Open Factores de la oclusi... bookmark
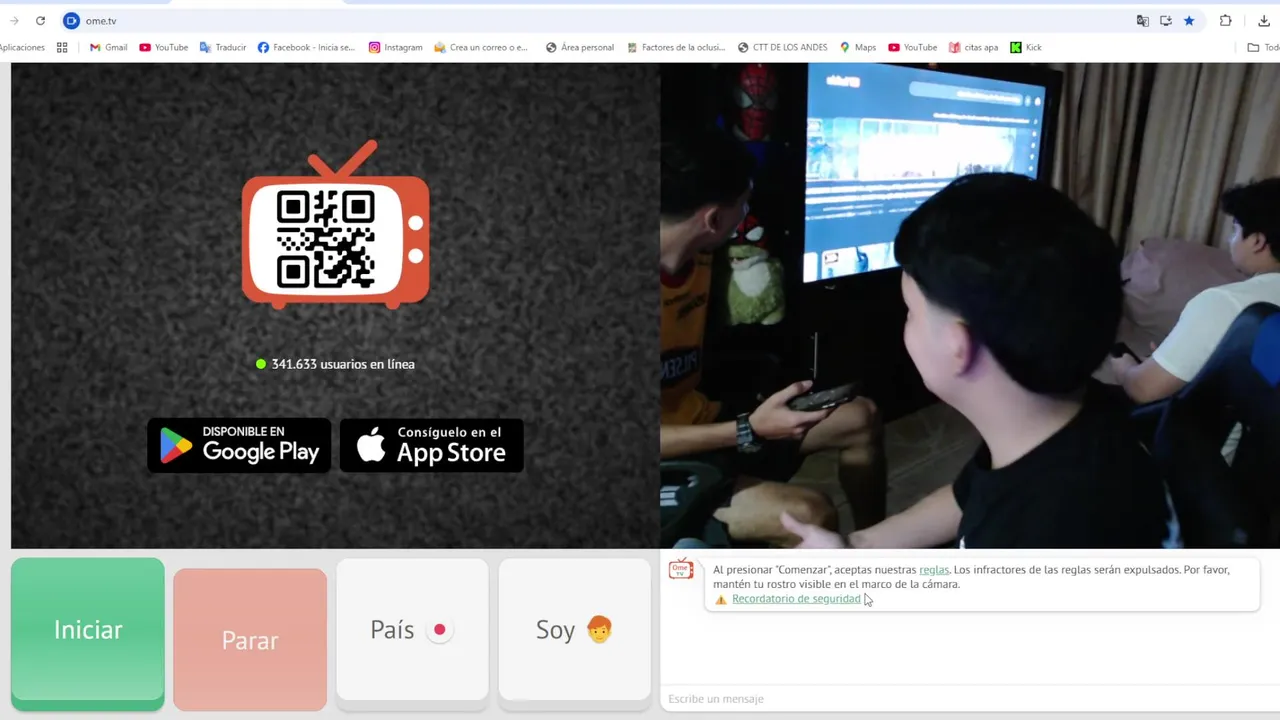The width and height of the screenshot is (1280, 720). [676, 47]
